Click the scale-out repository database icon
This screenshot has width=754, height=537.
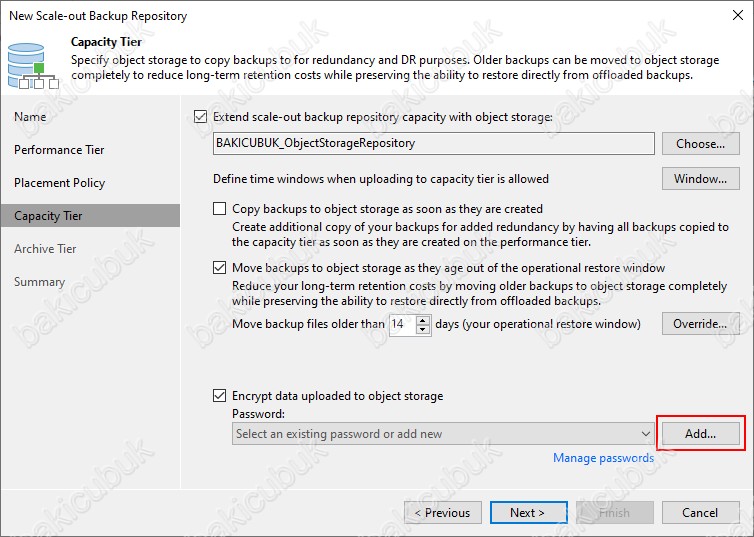[x=32, y=66]
